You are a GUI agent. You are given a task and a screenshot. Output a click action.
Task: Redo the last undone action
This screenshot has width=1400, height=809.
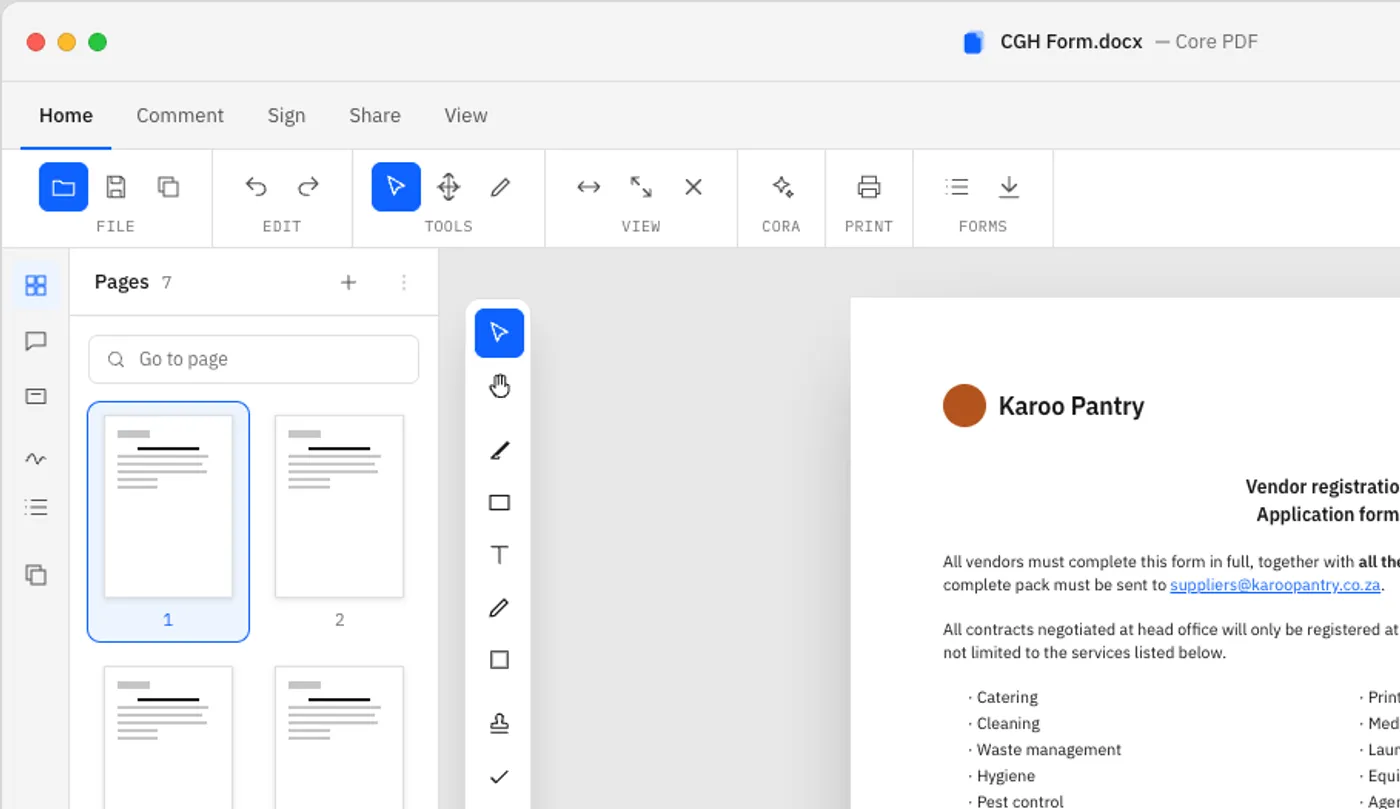(308, 187)
